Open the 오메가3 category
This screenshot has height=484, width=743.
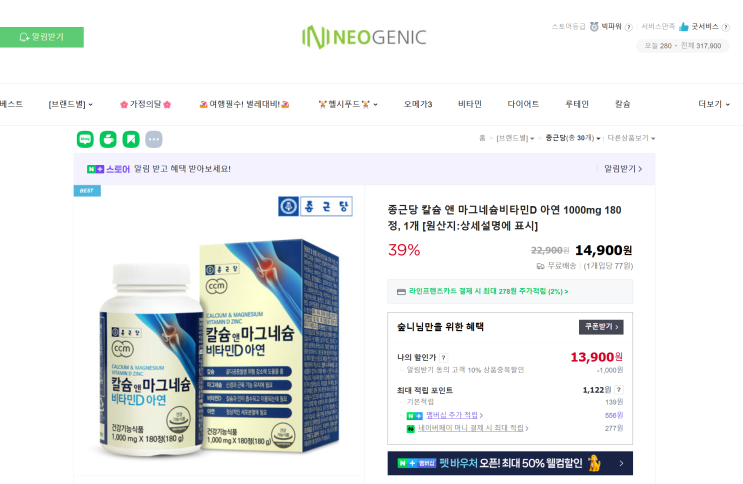coord(418,104)
